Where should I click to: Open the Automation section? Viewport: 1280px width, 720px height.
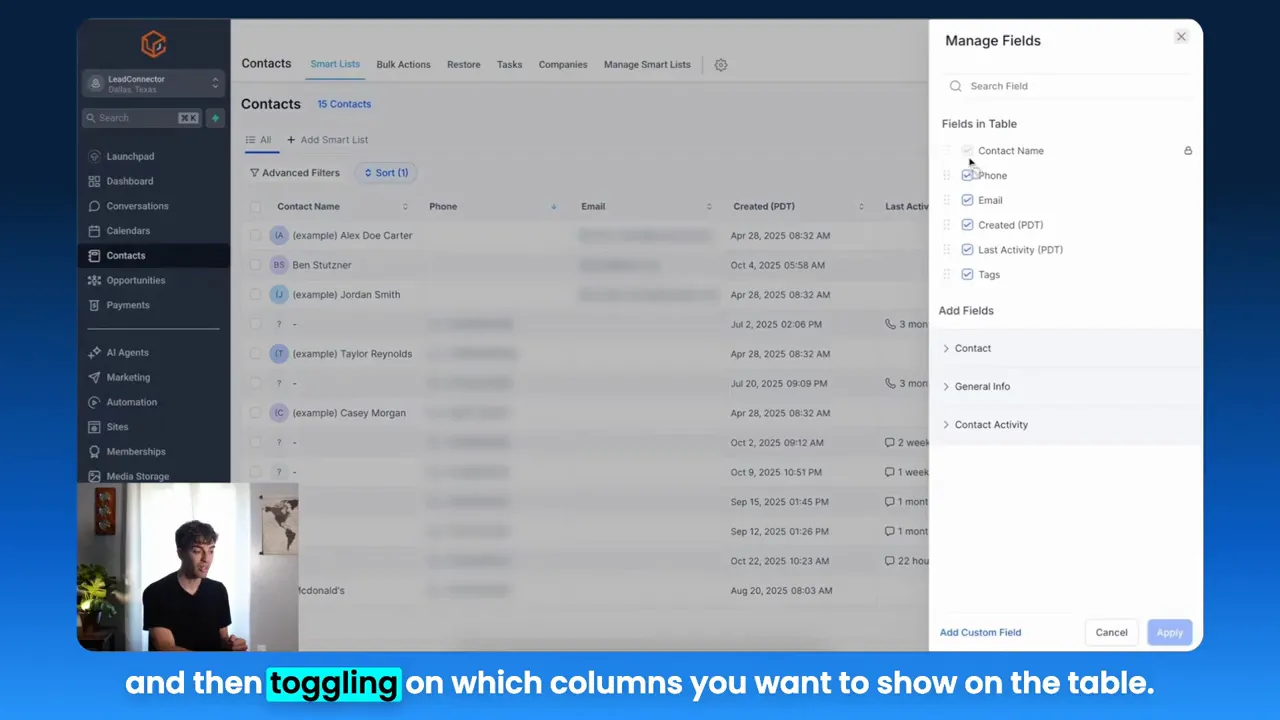[x=131, y=401]
